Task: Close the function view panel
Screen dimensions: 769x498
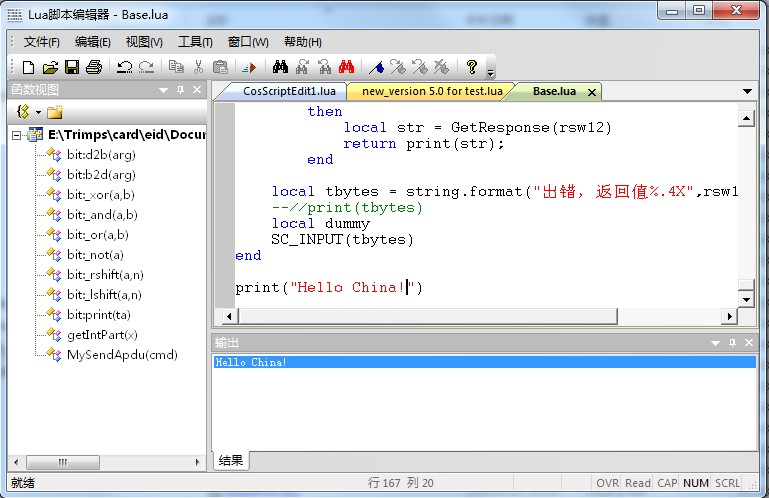Action: [x=197, y=90]
